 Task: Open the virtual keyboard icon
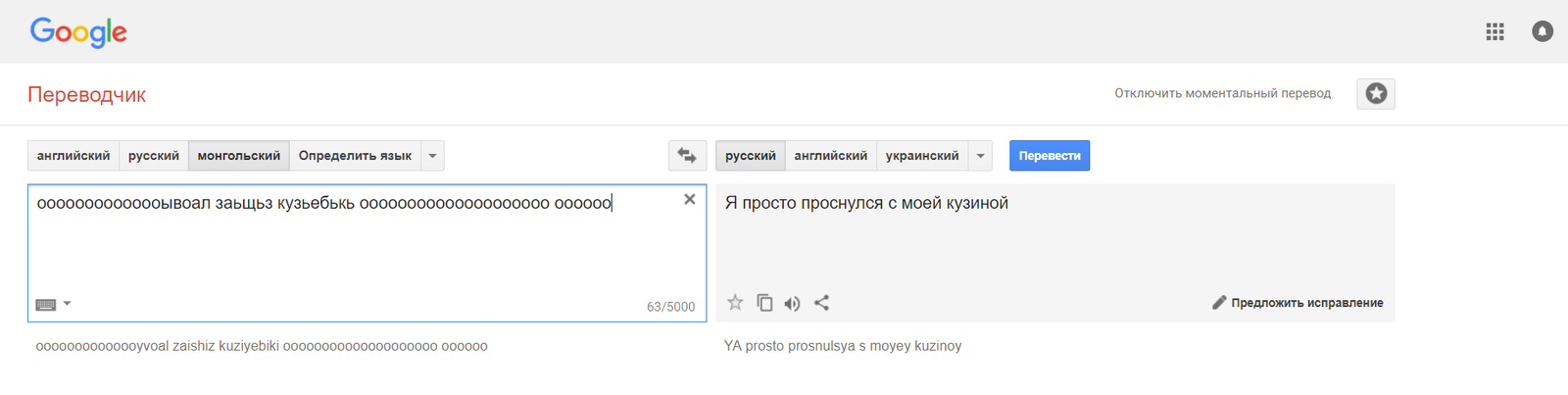click(46, 305)
